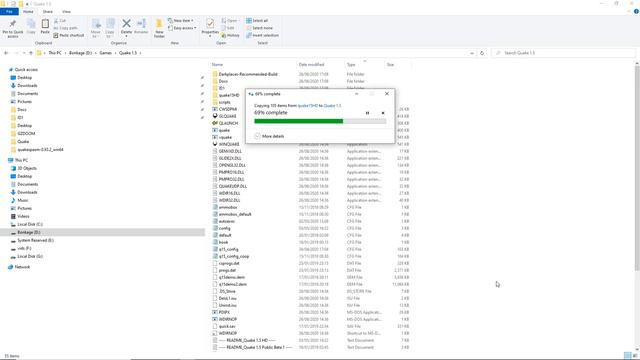
Task: Select the WINQUAKE application file
Action: tap(228, 144)
